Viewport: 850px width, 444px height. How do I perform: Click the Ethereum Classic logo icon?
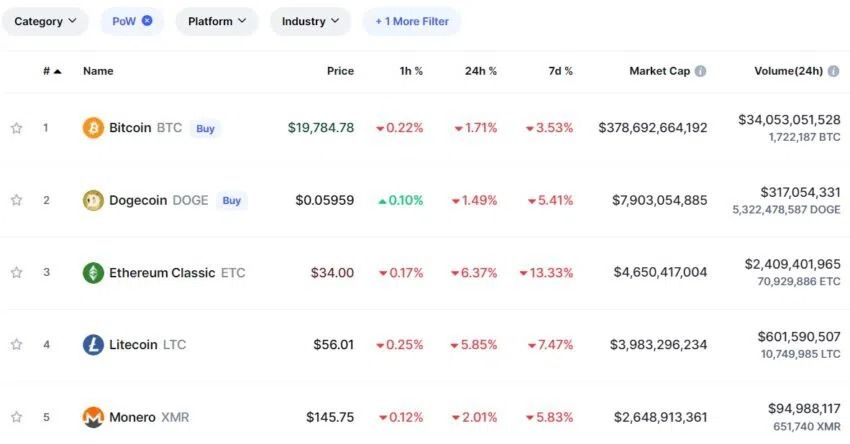point(93,272)
